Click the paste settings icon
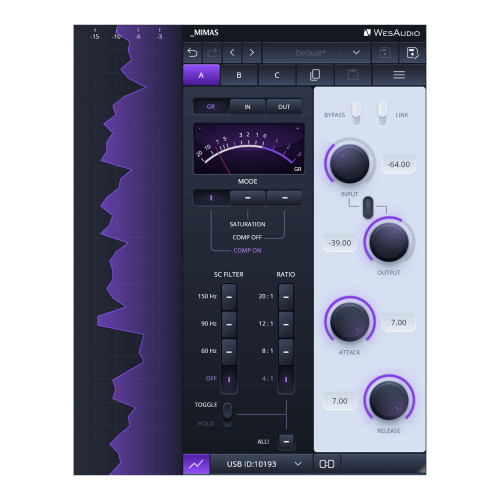500x500 pixels. tap(353, 75)
